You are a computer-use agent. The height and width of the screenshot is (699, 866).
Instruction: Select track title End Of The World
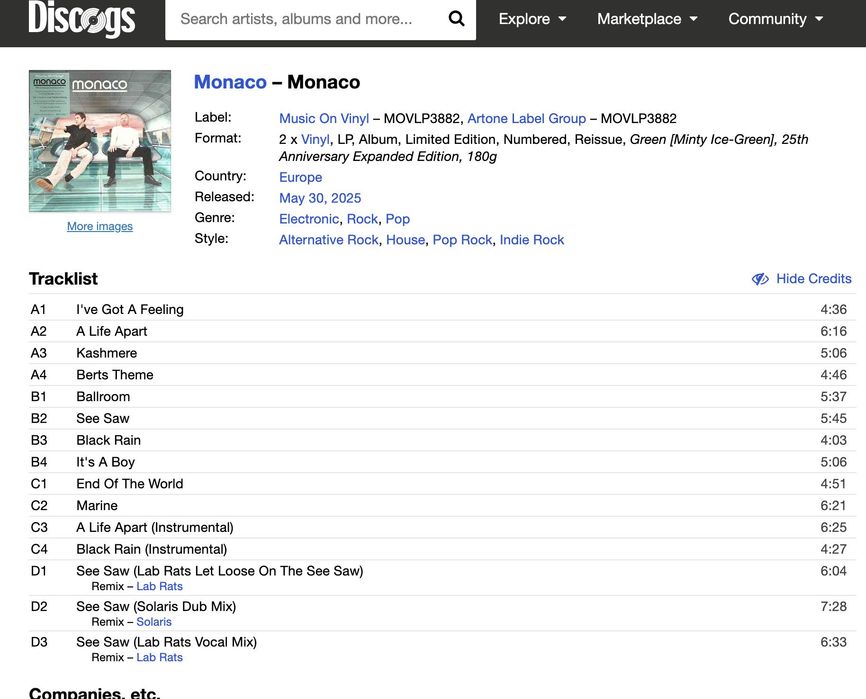(x=130, y=484)
